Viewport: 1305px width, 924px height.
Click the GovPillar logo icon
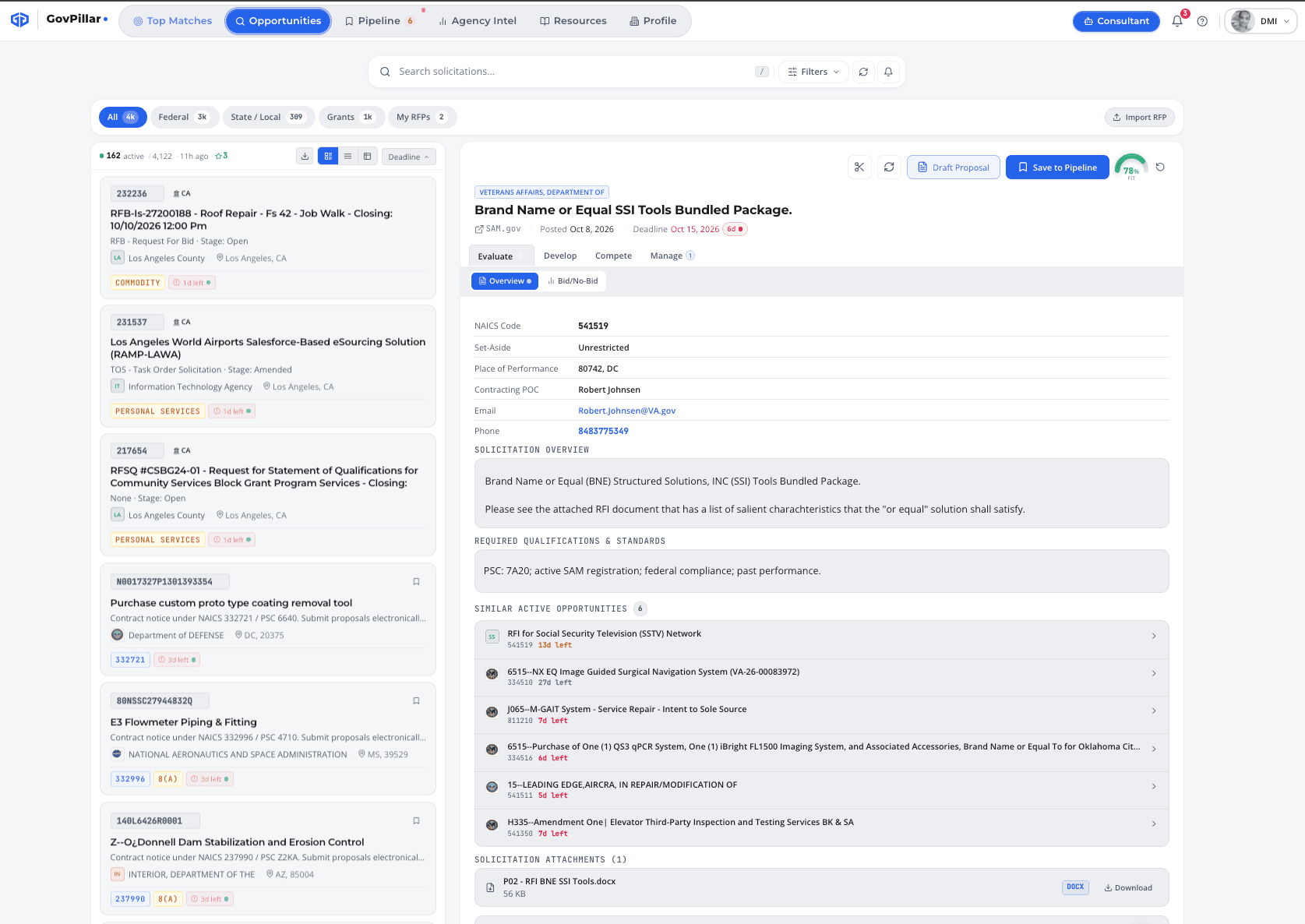[19, 20]
